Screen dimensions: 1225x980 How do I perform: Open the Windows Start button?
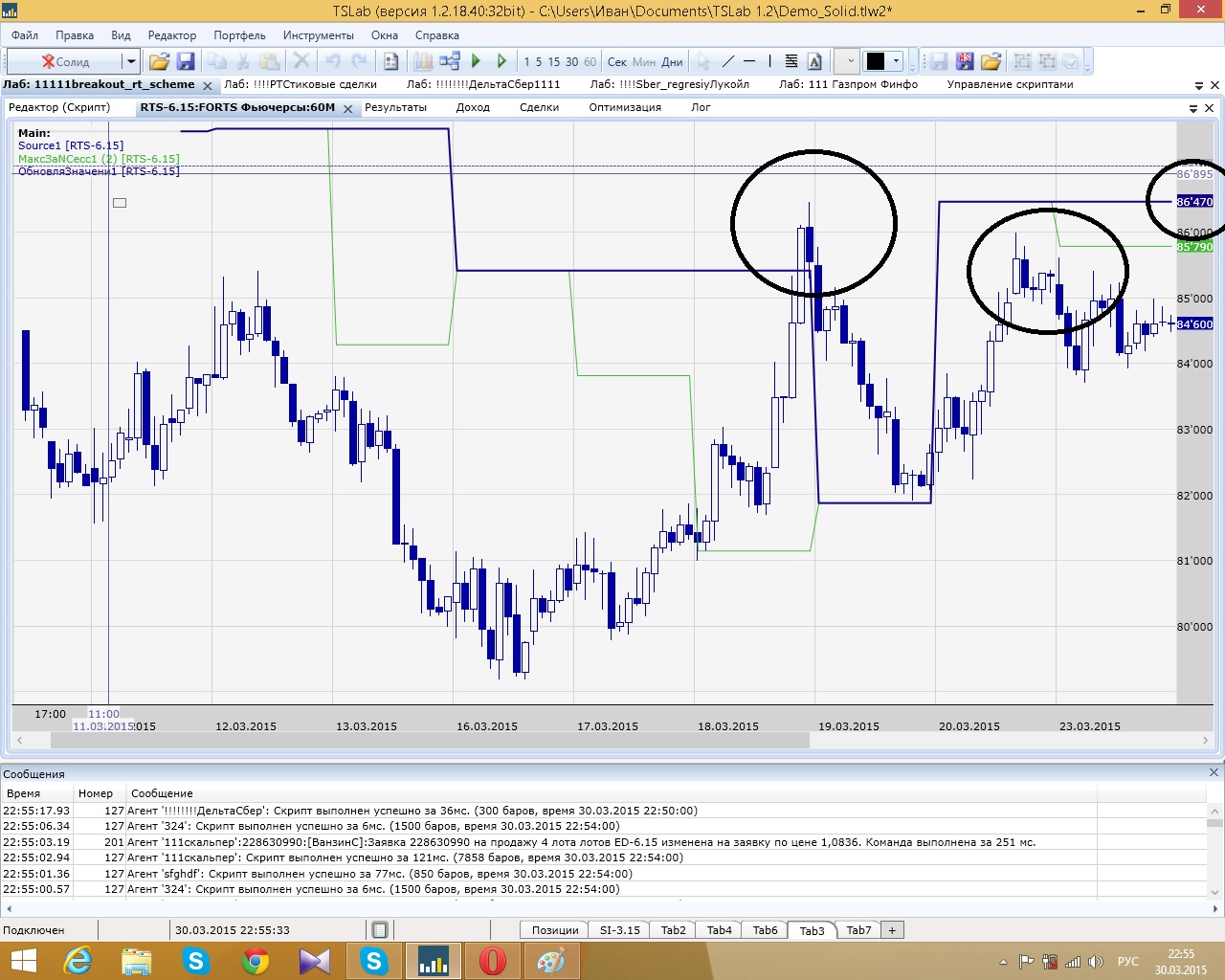[23, 960]
